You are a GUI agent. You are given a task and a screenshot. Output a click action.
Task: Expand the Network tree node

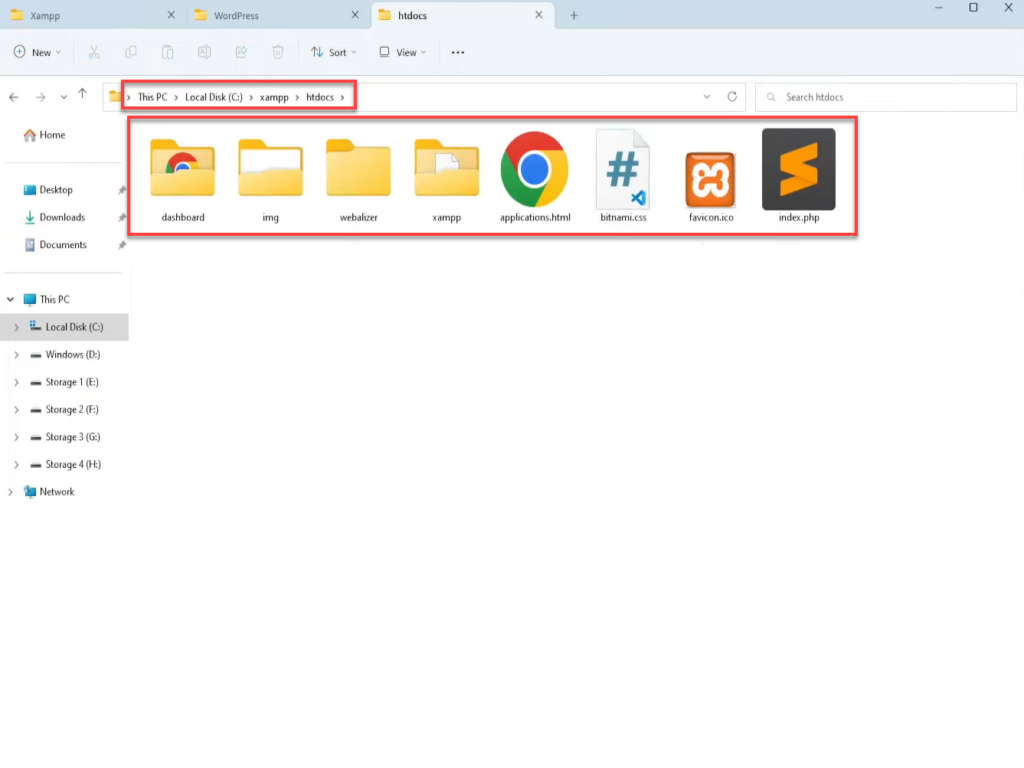click(10, 492)
